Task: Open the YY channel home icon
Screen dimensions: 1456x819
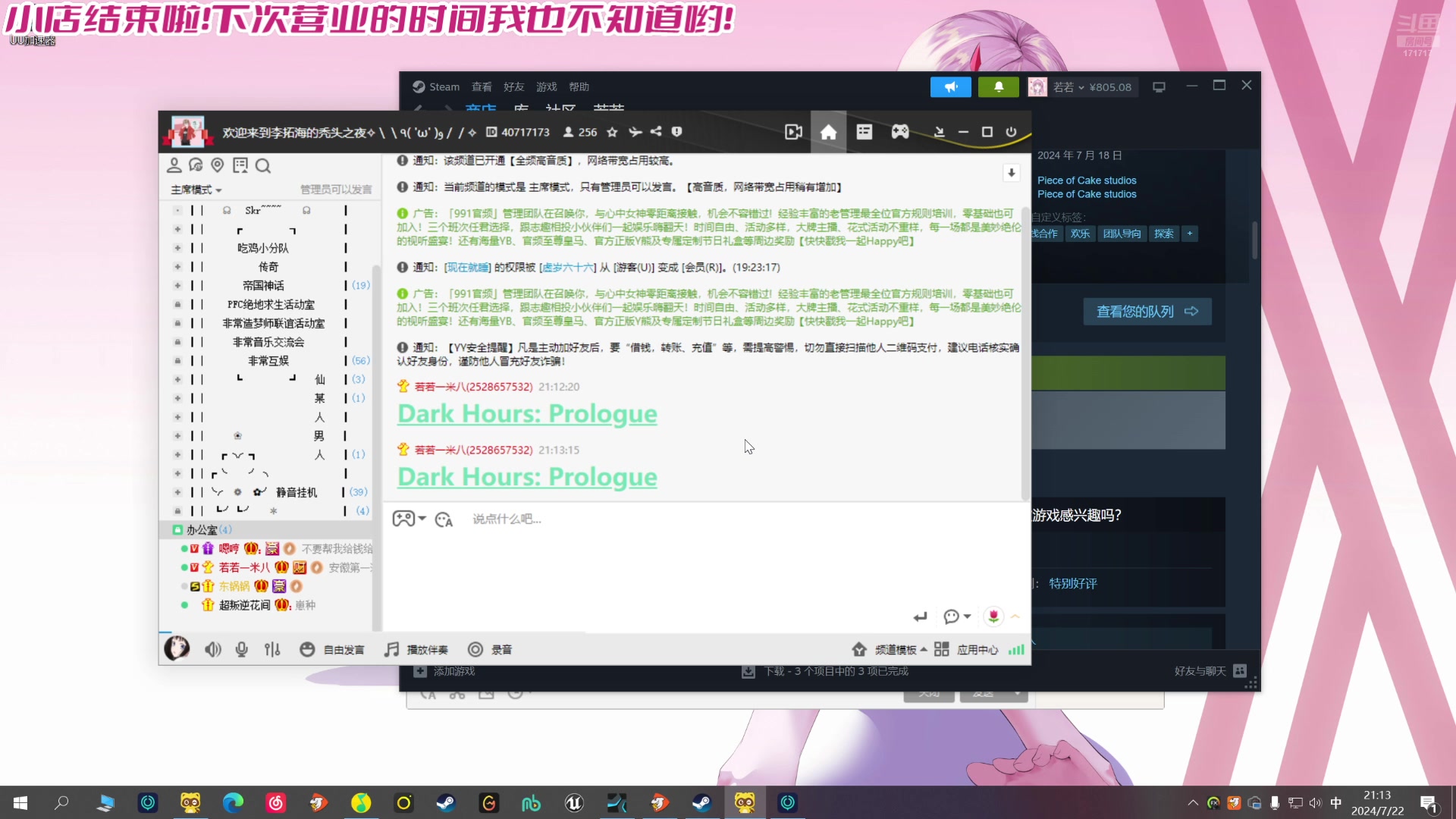Action: coord(828,132)
